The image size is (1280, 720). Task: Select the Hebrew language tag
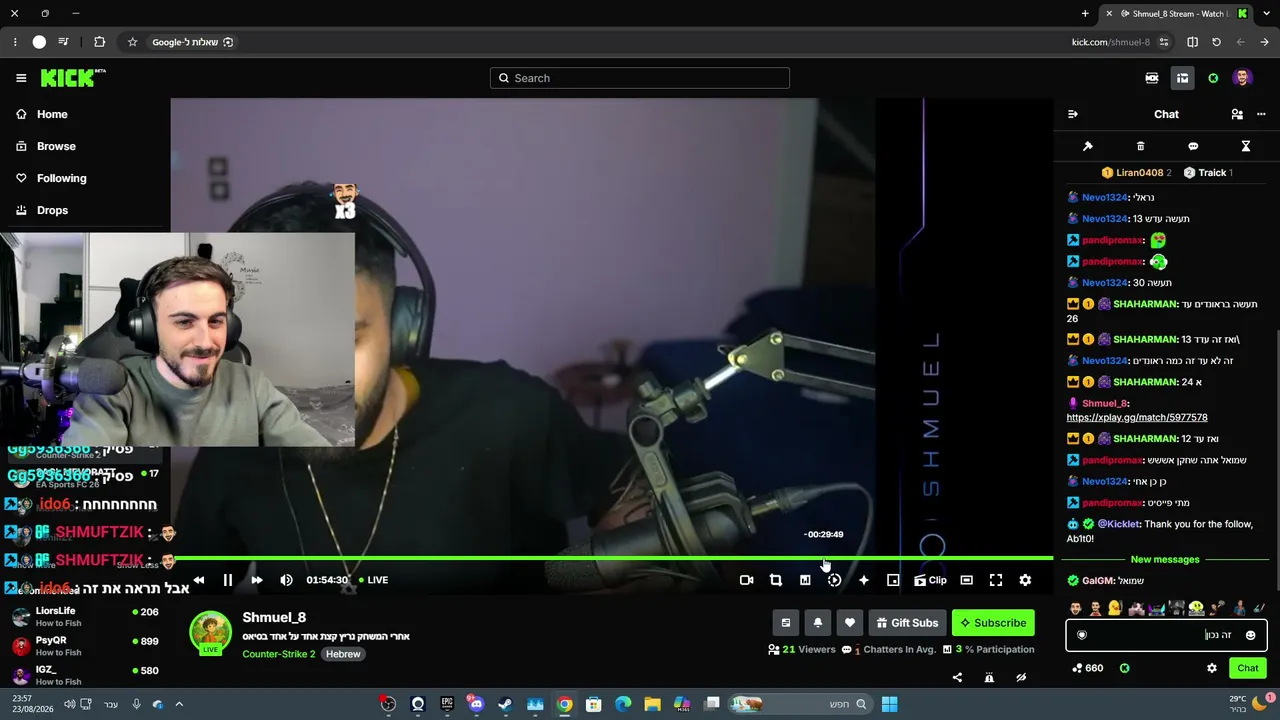coord(343,654)
